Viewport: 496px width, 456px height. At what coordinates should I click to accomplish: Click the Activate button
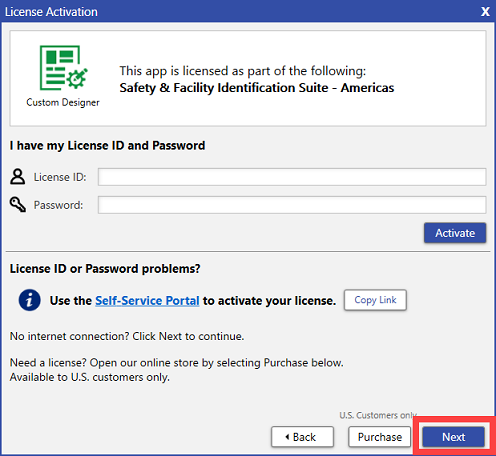(455, 233)
